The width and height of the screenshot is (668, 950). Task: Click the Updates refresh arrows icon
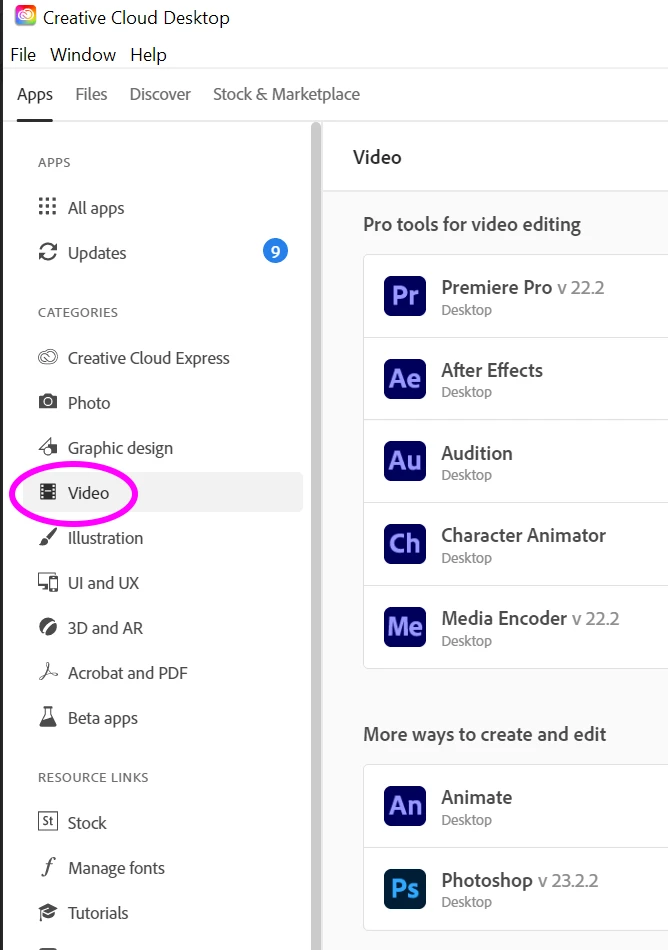[48, 251]
